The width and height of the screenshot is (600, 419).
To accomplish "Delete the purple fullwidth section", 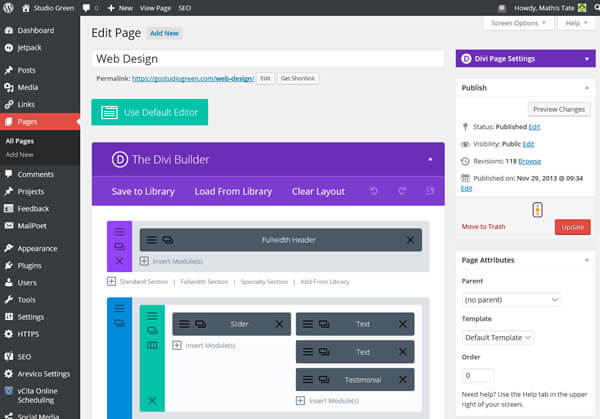I will point(119,261).
